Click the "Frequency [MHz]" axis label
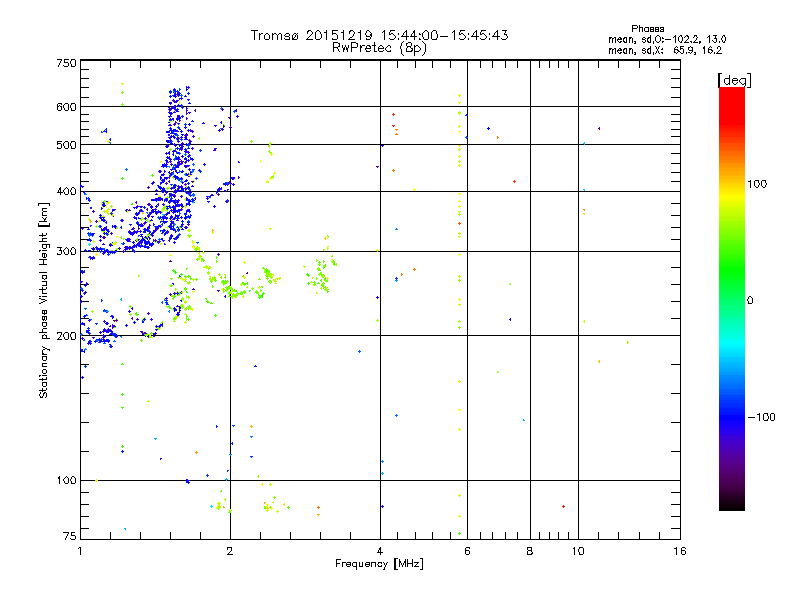This screenshot has width=800, height=600. (379, 564)
